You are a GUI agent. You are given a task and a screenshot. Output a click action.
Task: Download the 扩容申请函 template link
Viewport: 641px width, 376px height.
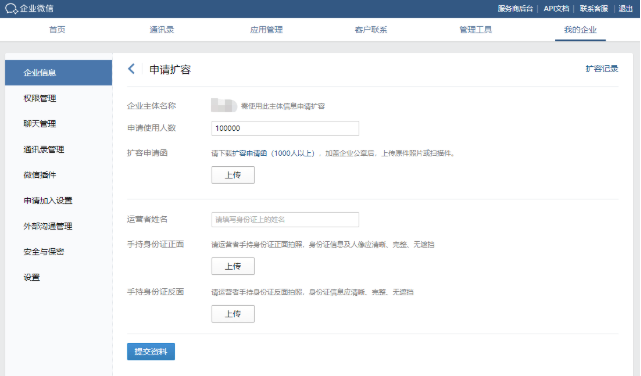tap(250, 153)
